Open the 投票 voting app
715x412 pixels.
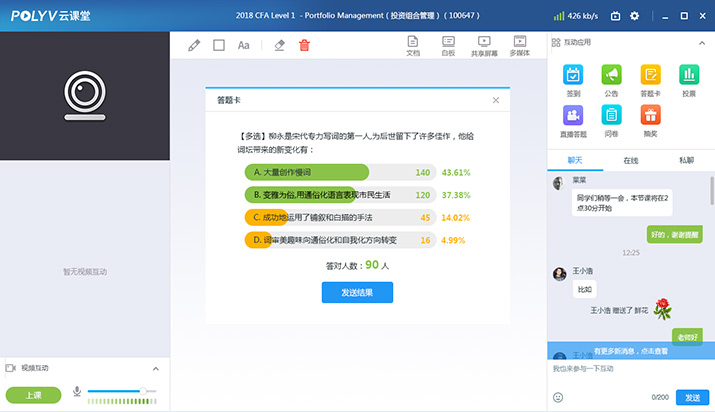[x=689, y=79]
